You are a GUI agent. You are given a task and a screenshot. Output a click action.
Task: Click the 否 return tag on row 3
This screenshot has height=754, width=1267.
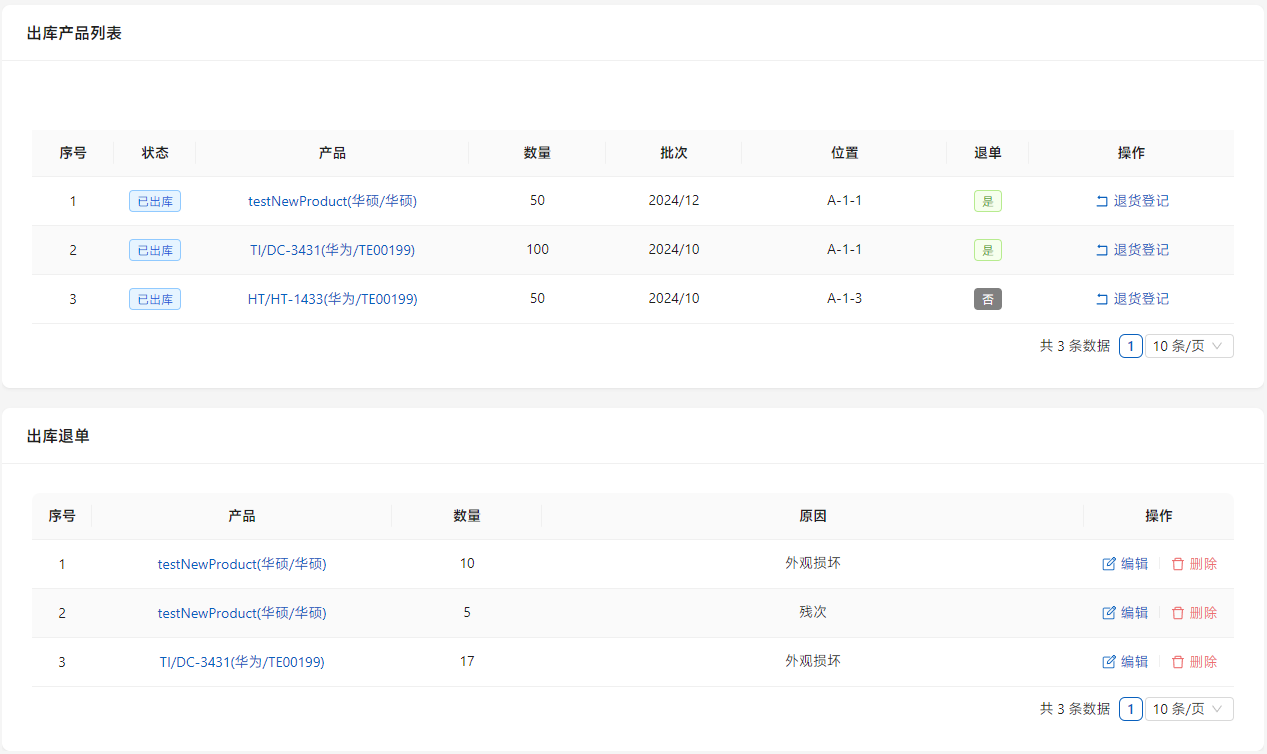pyautogui.click(x=987, y=299)
